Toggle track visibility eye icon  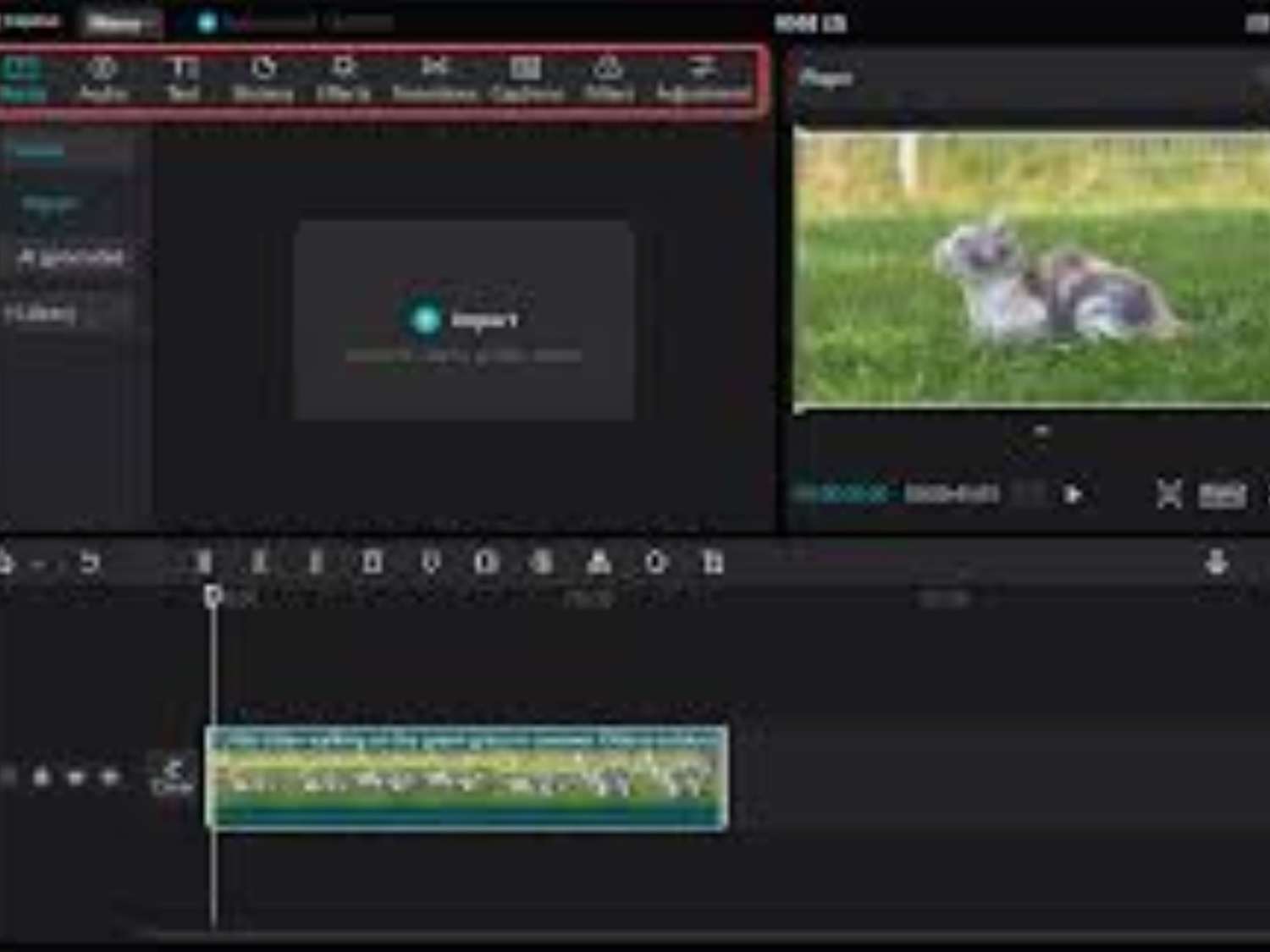pos(75,776)
